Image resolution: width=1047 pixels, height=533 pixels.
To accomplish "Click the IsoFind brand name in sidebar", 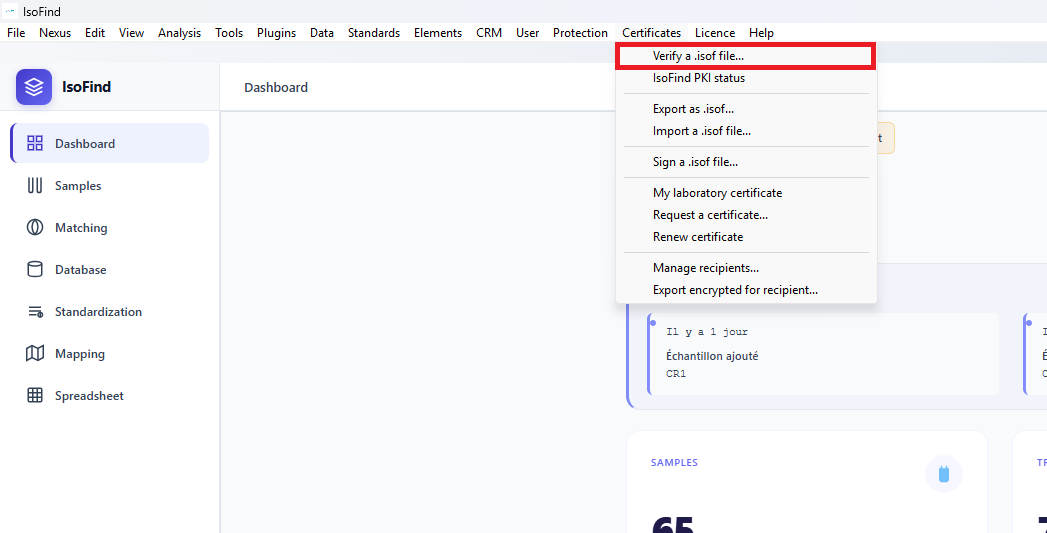I will (87, 87).
